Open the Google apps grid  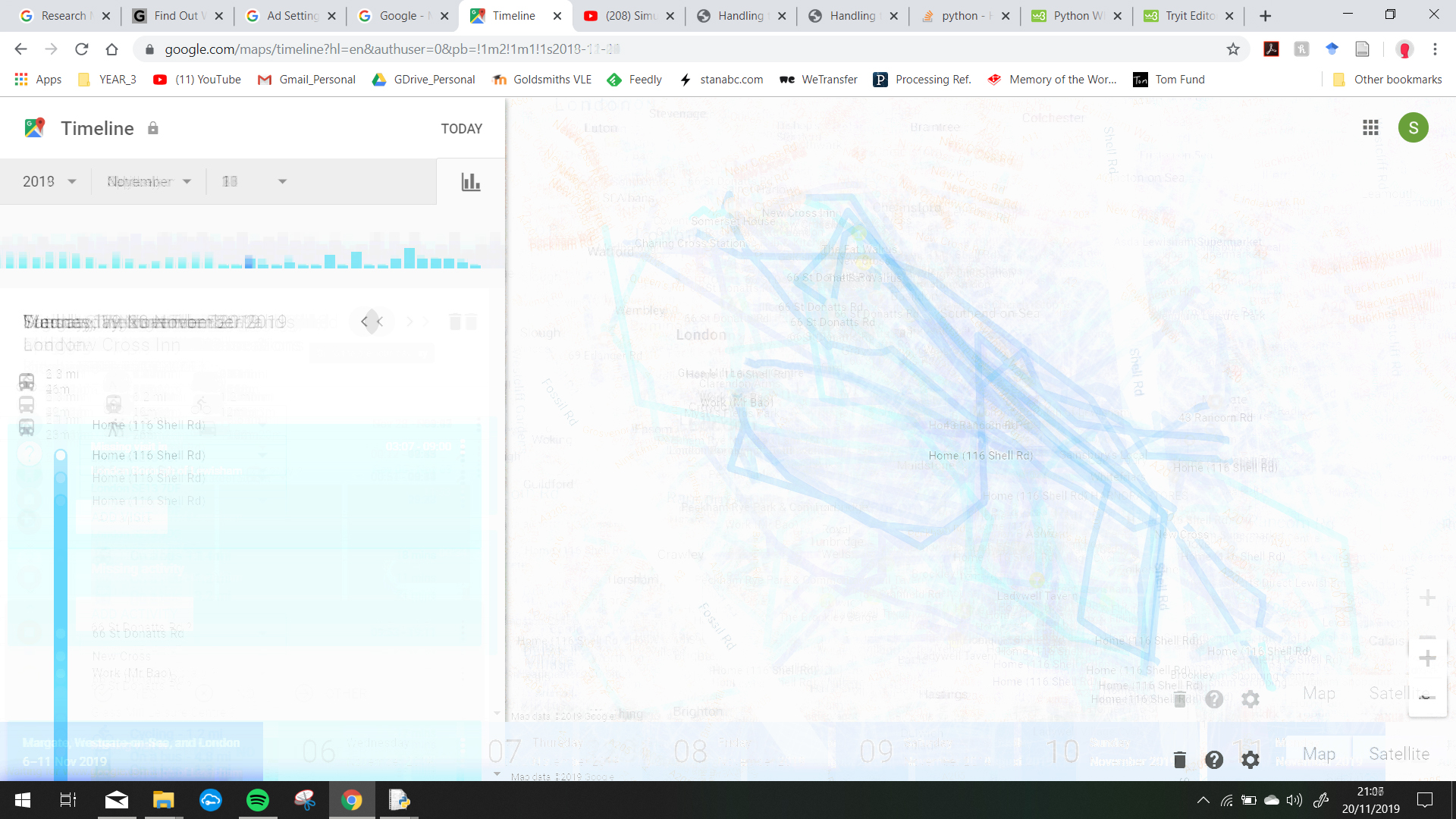pos(1370,127)
